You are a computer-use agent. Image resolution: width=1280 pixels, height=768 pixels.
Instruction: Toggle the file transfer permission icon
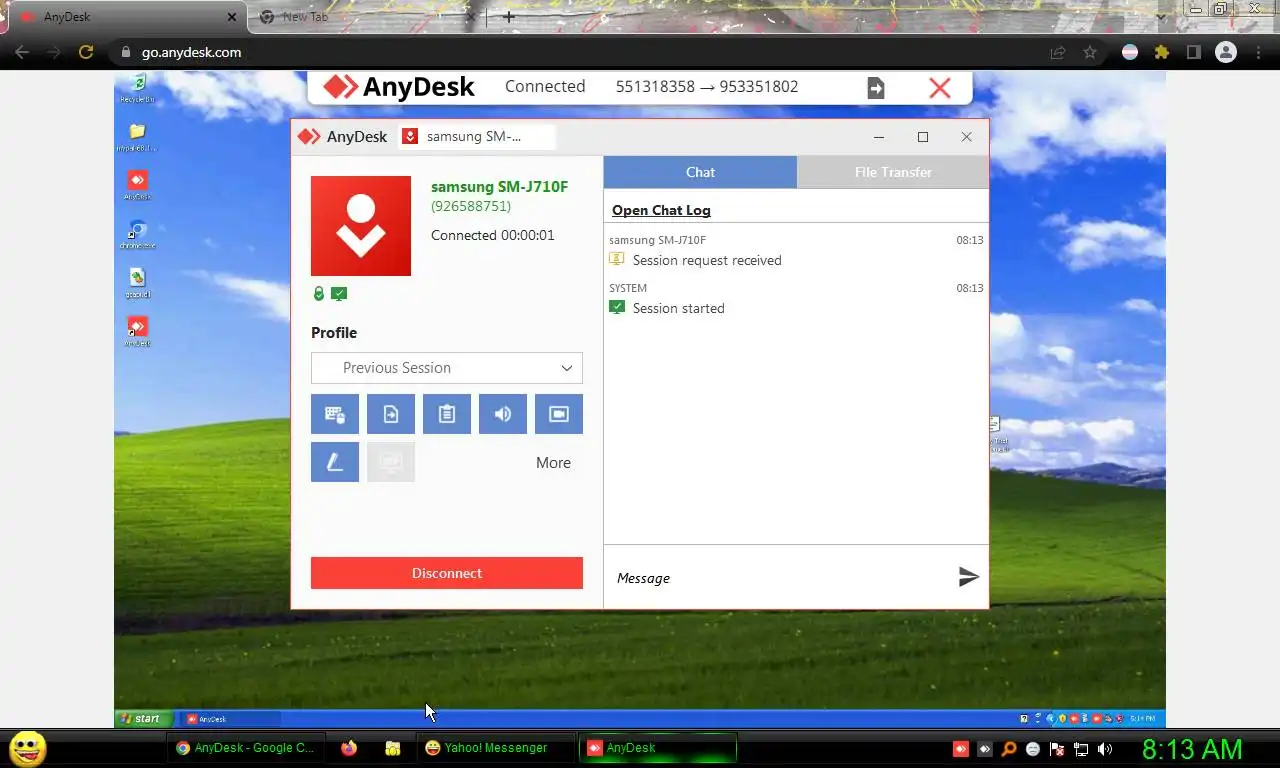(x=391, y=414)
